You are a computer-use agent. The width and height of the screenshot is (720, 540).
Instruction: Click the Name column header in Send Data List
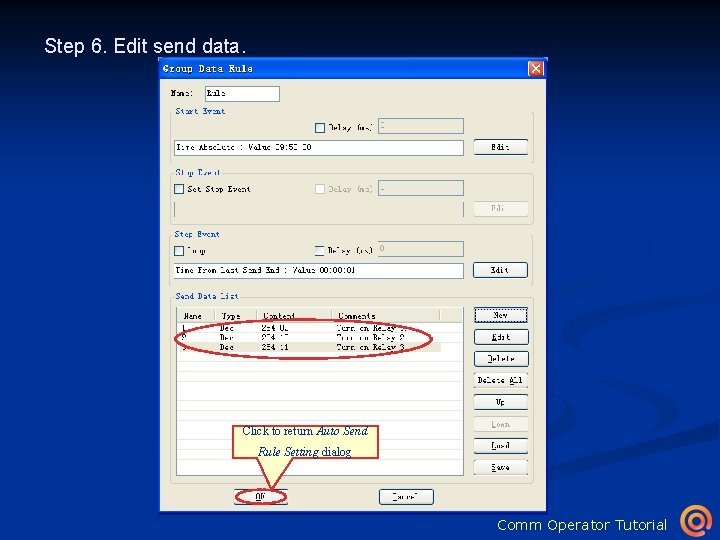[196, 316]
